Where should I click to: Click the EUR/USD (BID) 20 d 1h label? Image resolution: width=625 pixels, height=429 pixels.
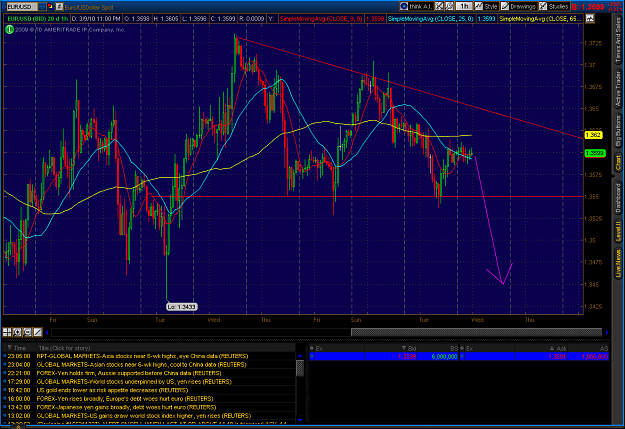pos(37,19)
